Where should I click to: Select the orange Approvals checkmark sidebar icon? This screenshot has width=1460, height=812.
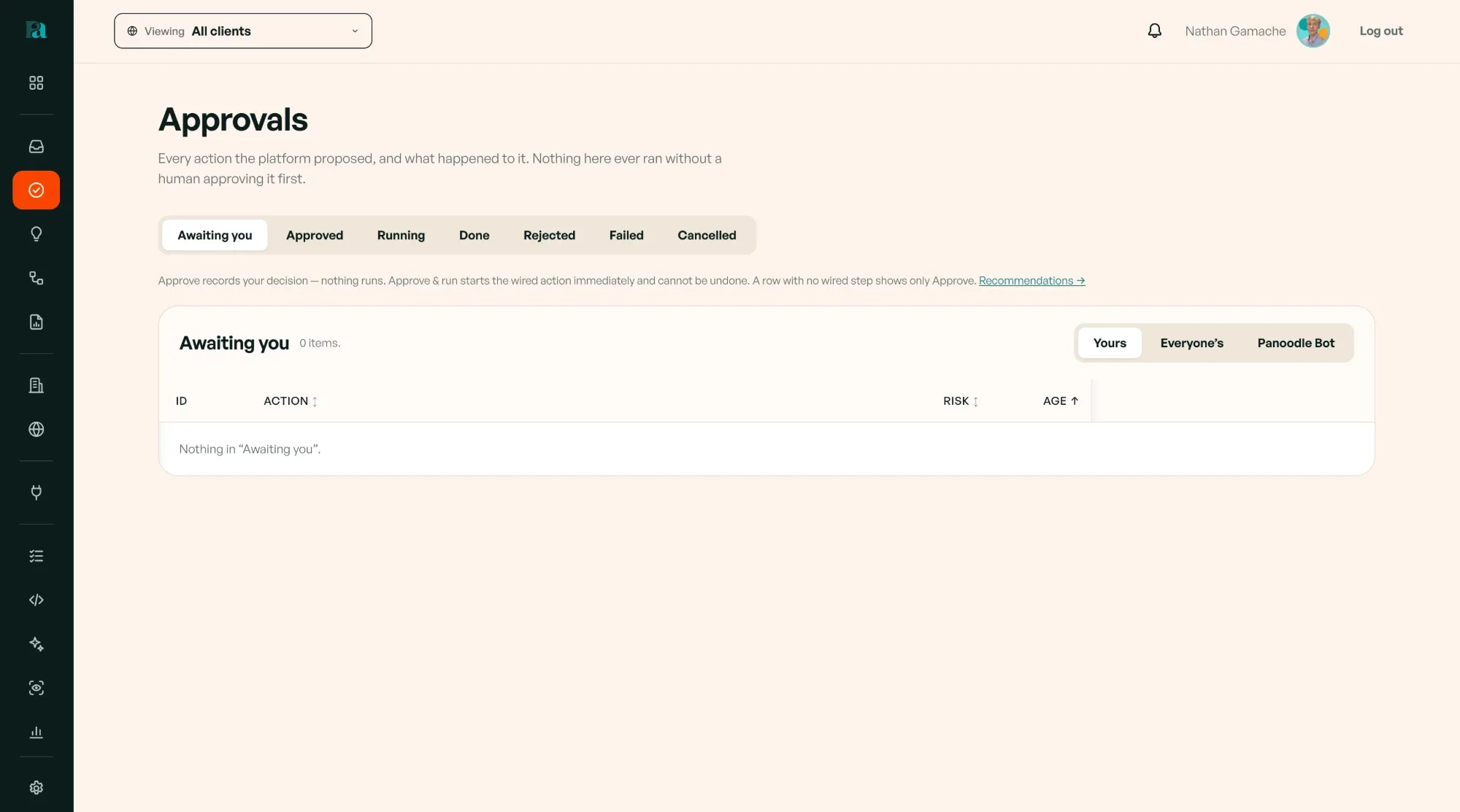(x=36, y=190)
